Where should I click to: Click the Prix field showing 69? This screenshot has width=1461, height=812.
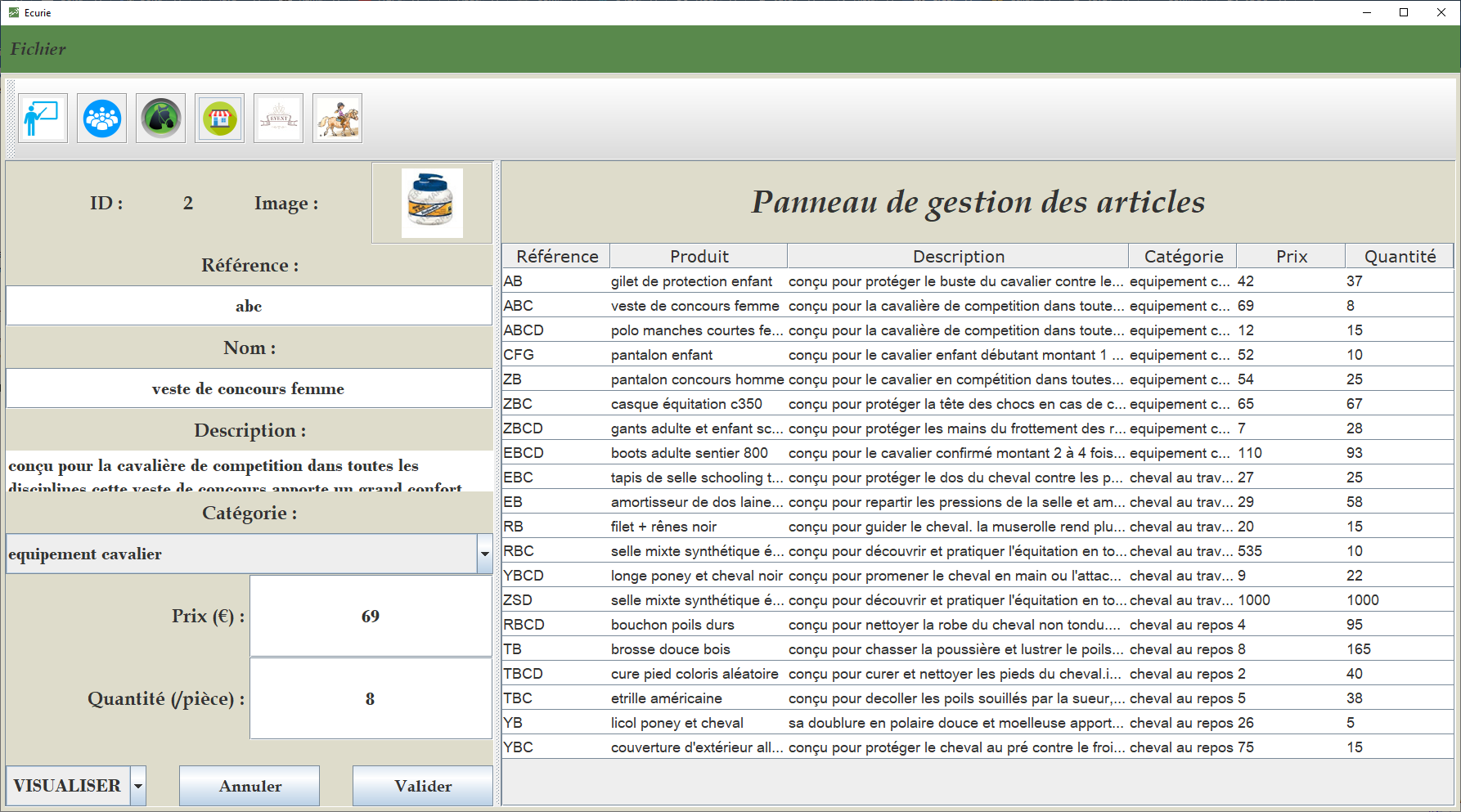coord(370,616)
